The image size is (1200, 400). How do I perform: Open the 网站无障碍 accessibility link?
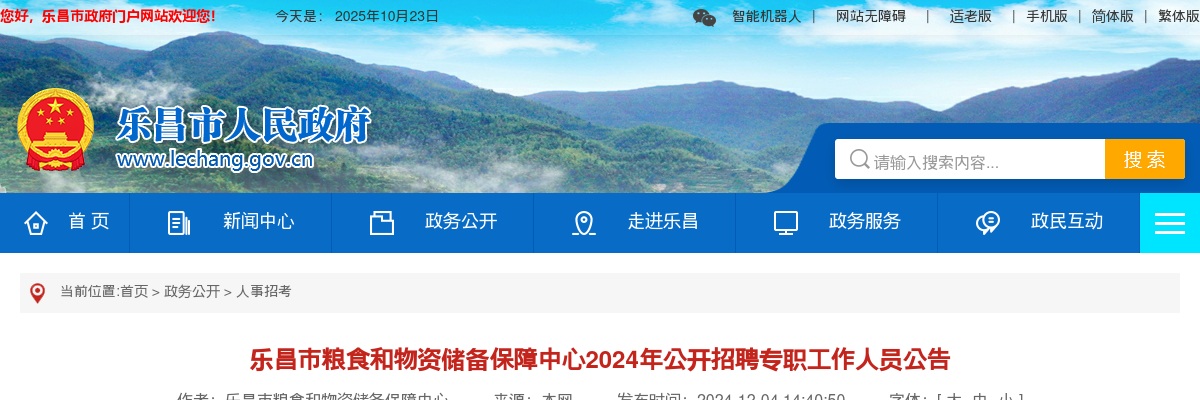pos(871,16)
